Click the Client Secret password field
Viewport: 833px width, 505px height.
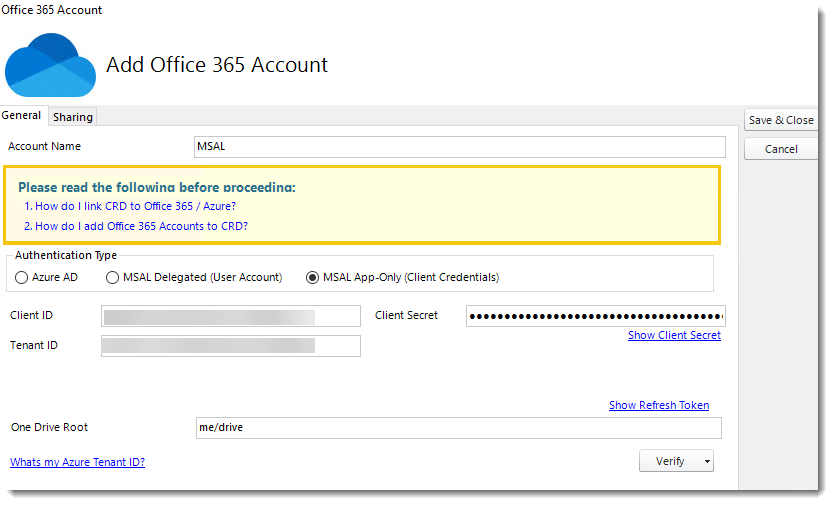tap(595, 316)
